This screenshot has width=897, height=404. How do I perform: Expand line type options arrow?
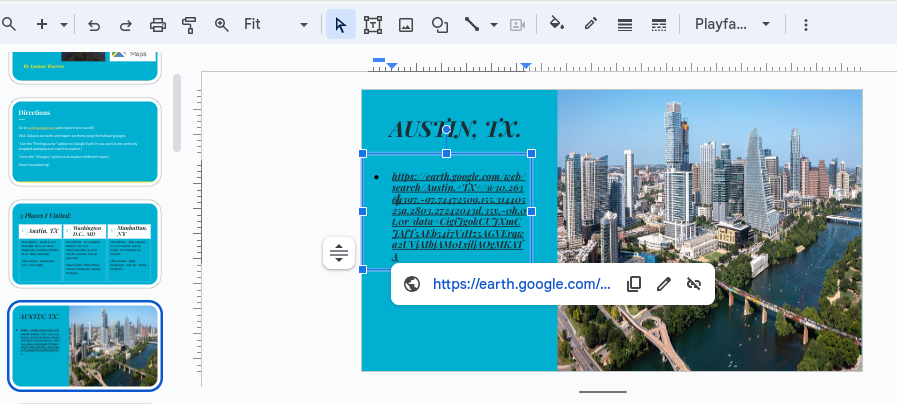coord(494,25)
